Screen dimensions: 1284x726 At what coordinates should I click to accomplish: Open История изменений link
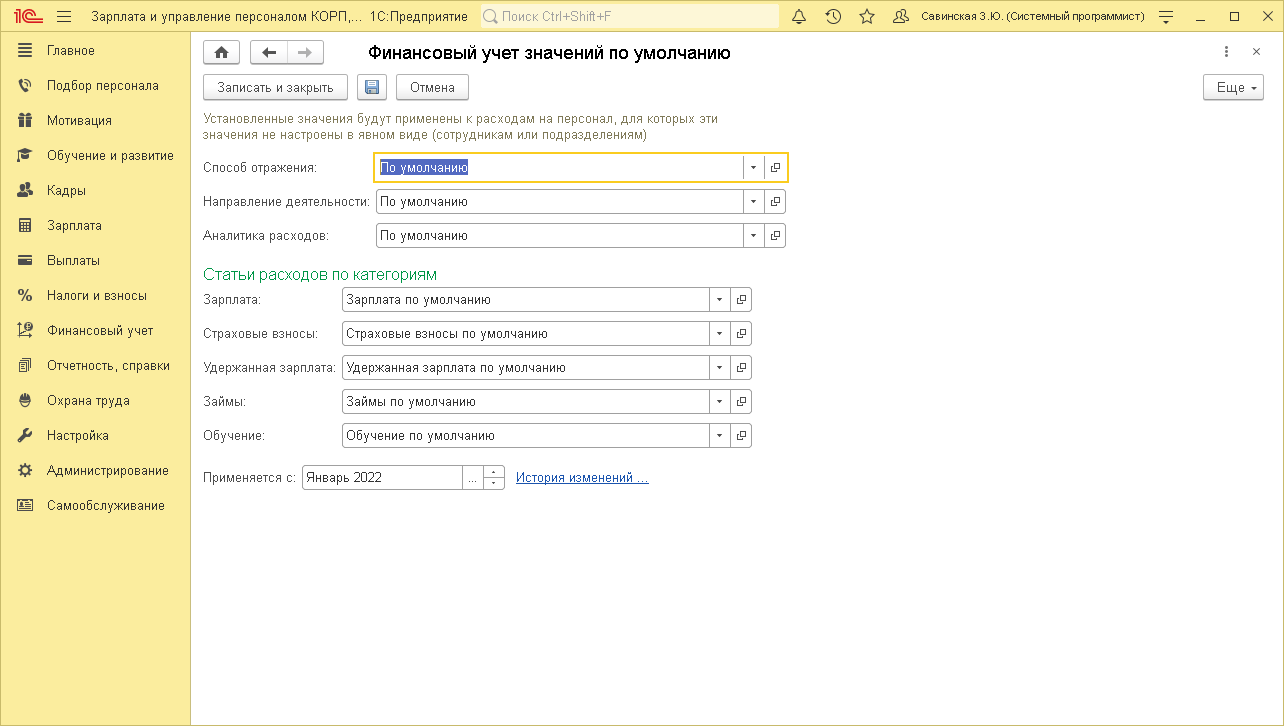click(x=582, y=478)
